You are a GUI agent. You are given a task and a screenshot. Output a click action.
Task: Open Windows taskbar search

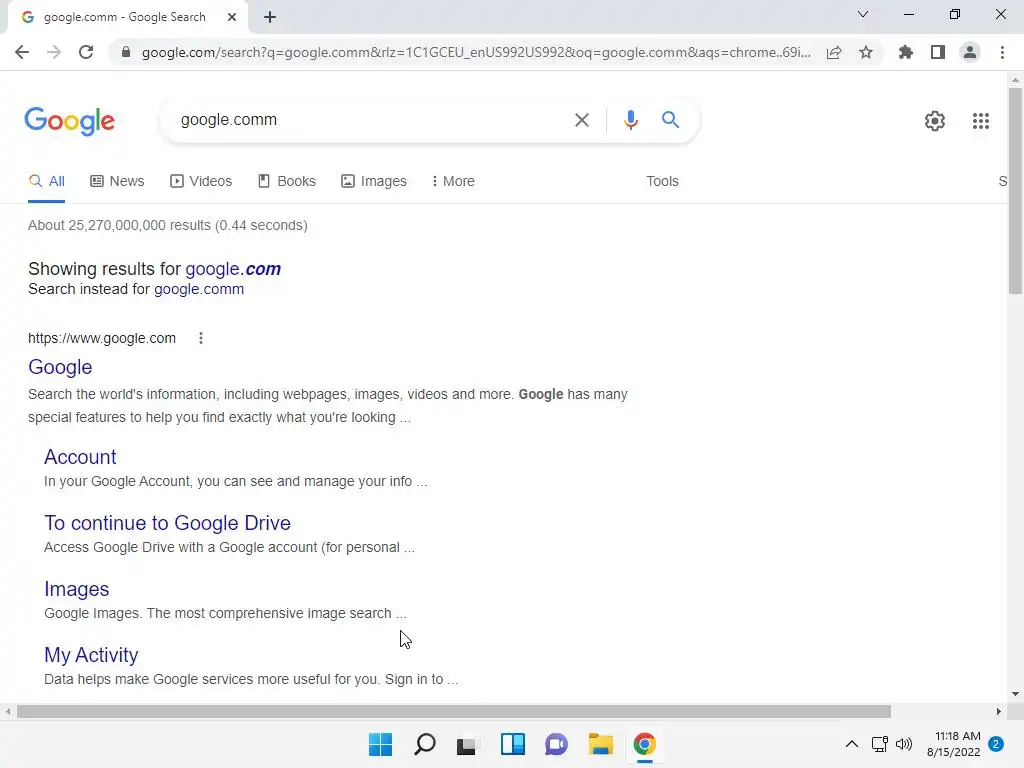tap(424, 744)
